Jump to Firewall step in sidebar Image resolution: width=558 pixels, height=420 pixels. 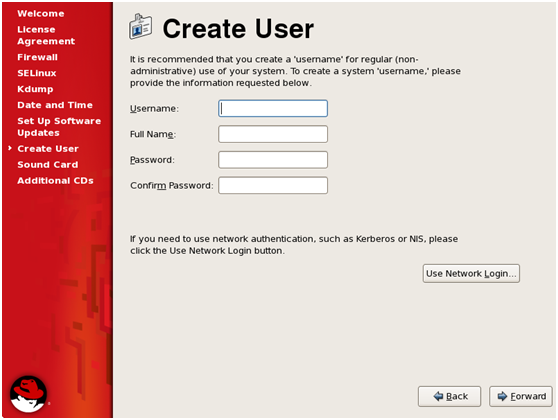[x=37, y=57]
